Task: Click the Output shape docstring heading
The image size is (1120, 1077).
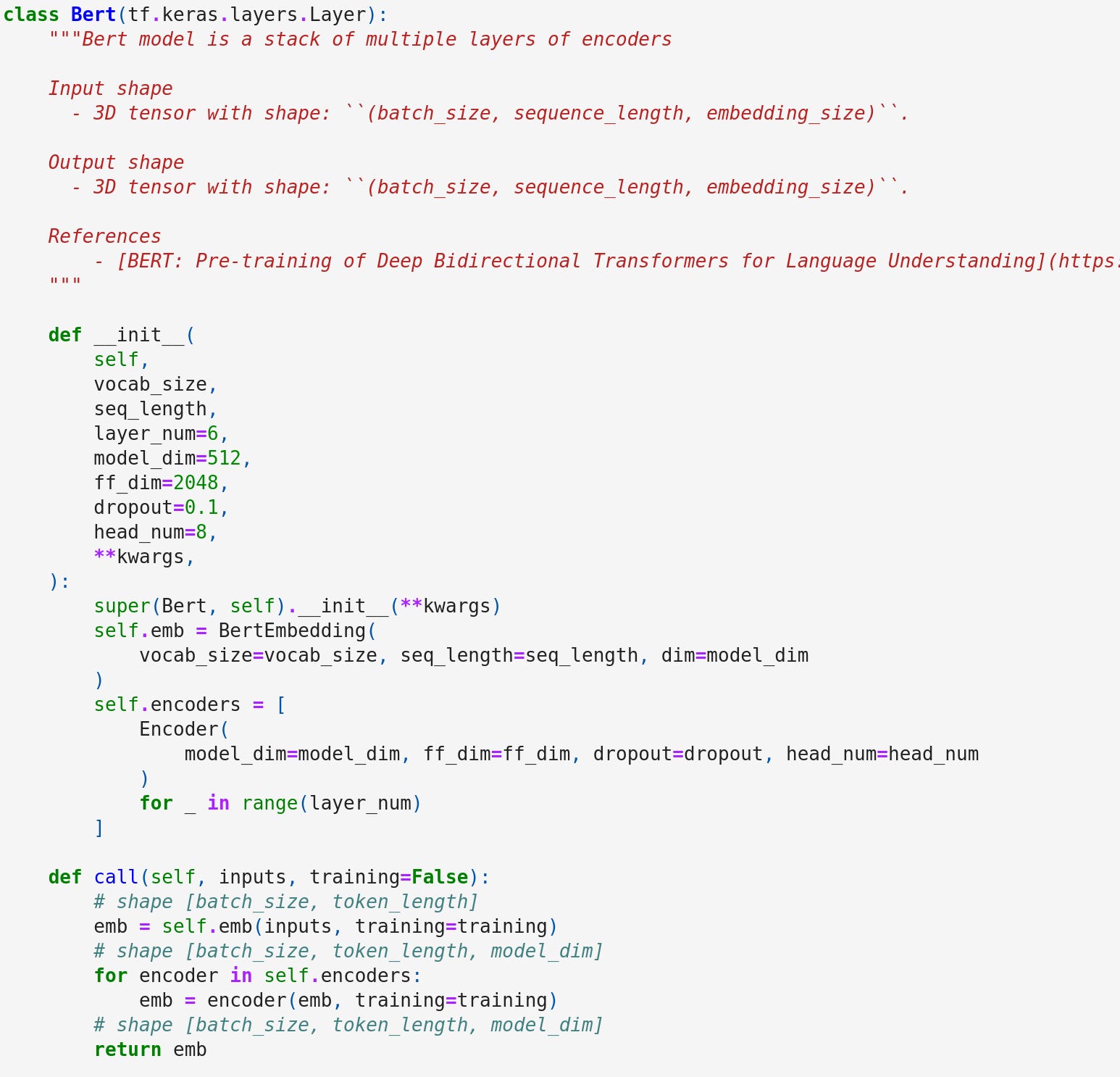Action: click(116, 162)
